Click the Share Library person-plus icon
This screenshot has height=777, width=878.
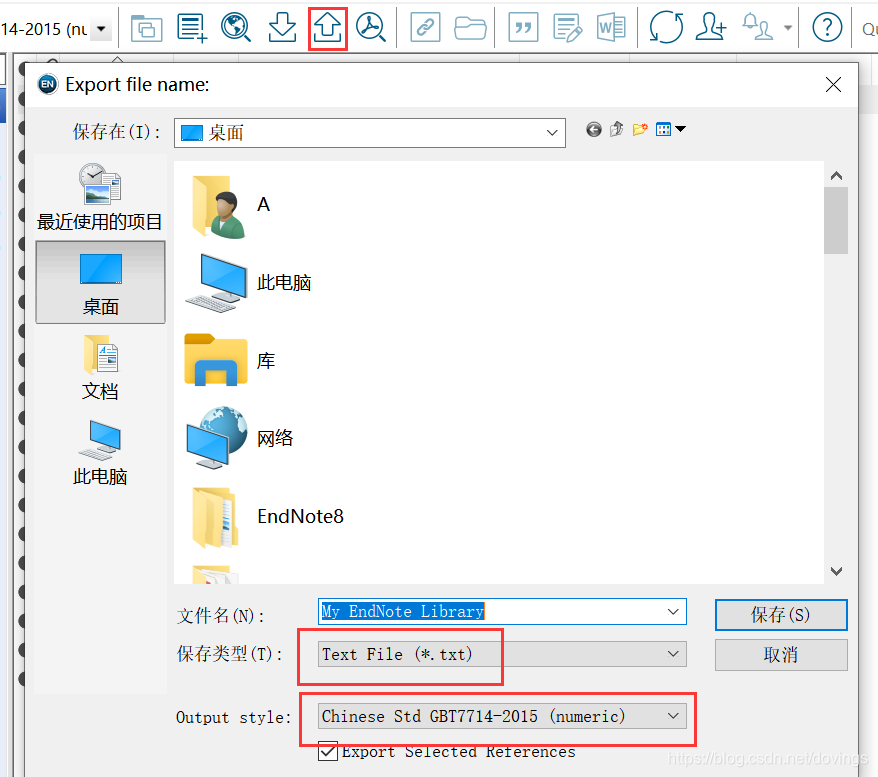coord(711,27)
